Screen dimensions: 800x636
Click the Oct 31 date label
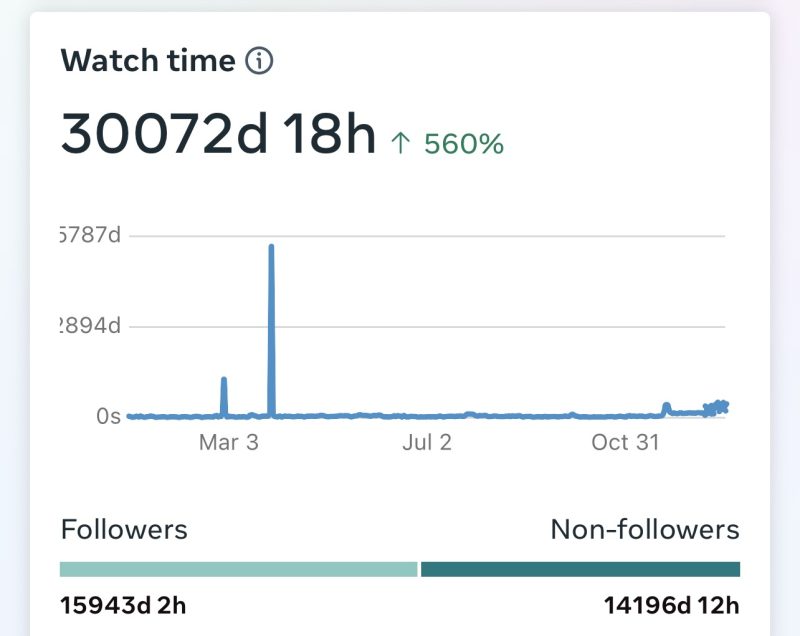click(625, 442)
